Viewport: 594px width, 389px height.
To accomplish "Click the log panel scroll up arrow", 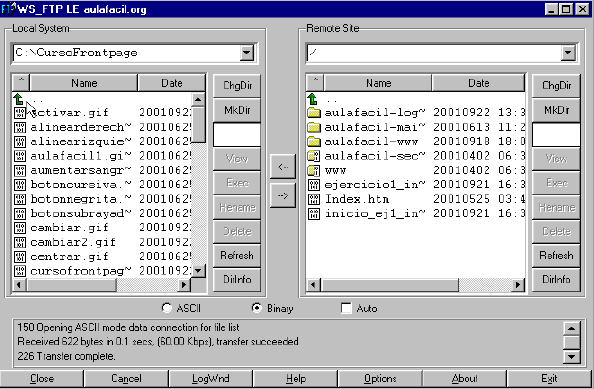I will tap(571, 328).
